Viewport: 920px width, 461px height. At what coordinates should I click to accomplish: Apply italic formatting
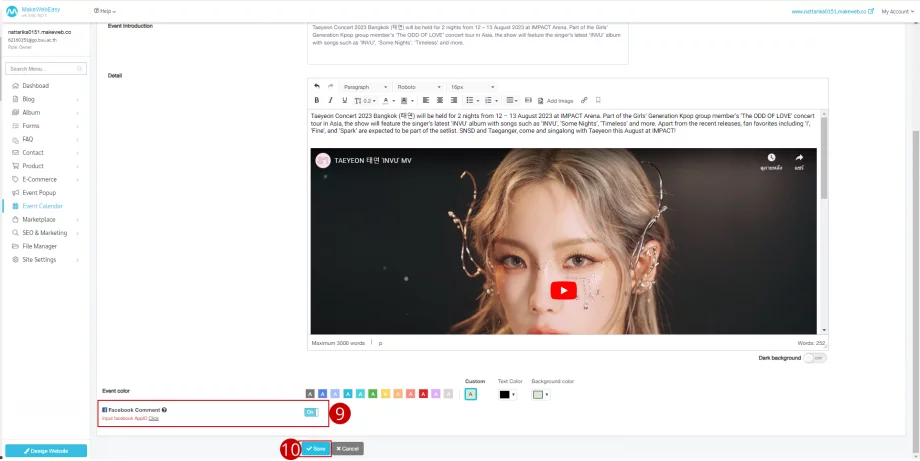(330, 100)
